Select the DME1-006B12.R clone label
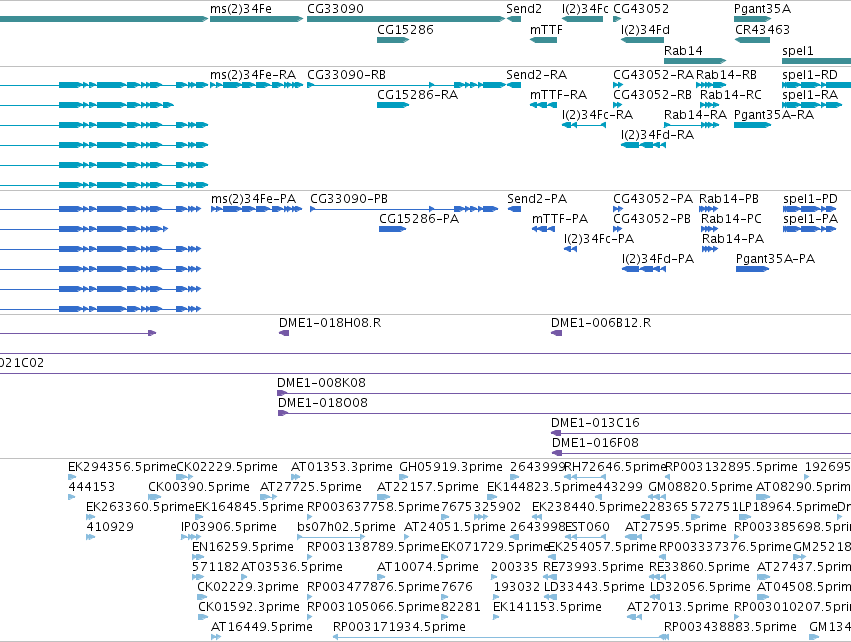Screen dimensions: 851x642 click(601, 322)
